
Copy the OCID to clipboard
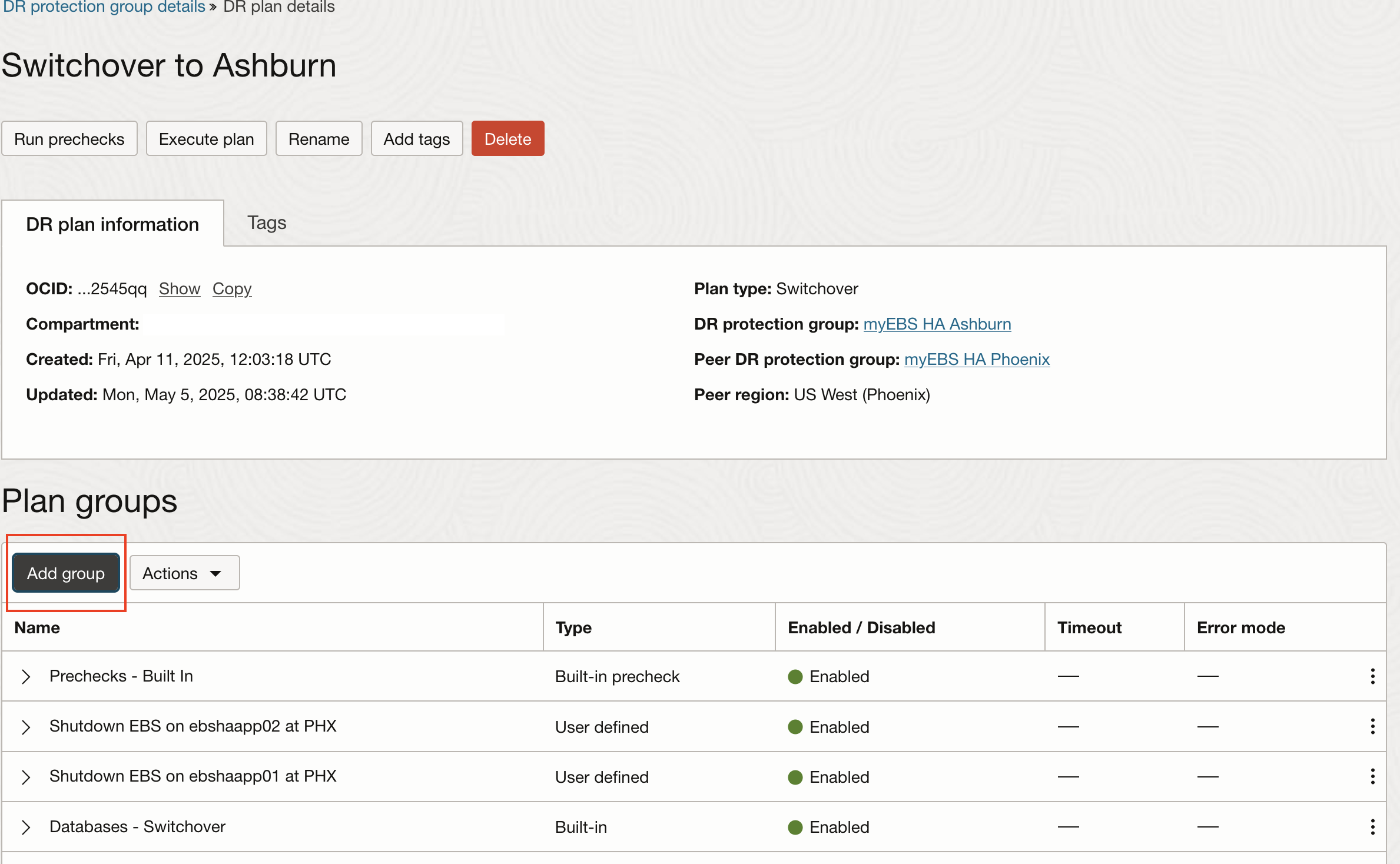pyautogui.click(x=231, y=288)
